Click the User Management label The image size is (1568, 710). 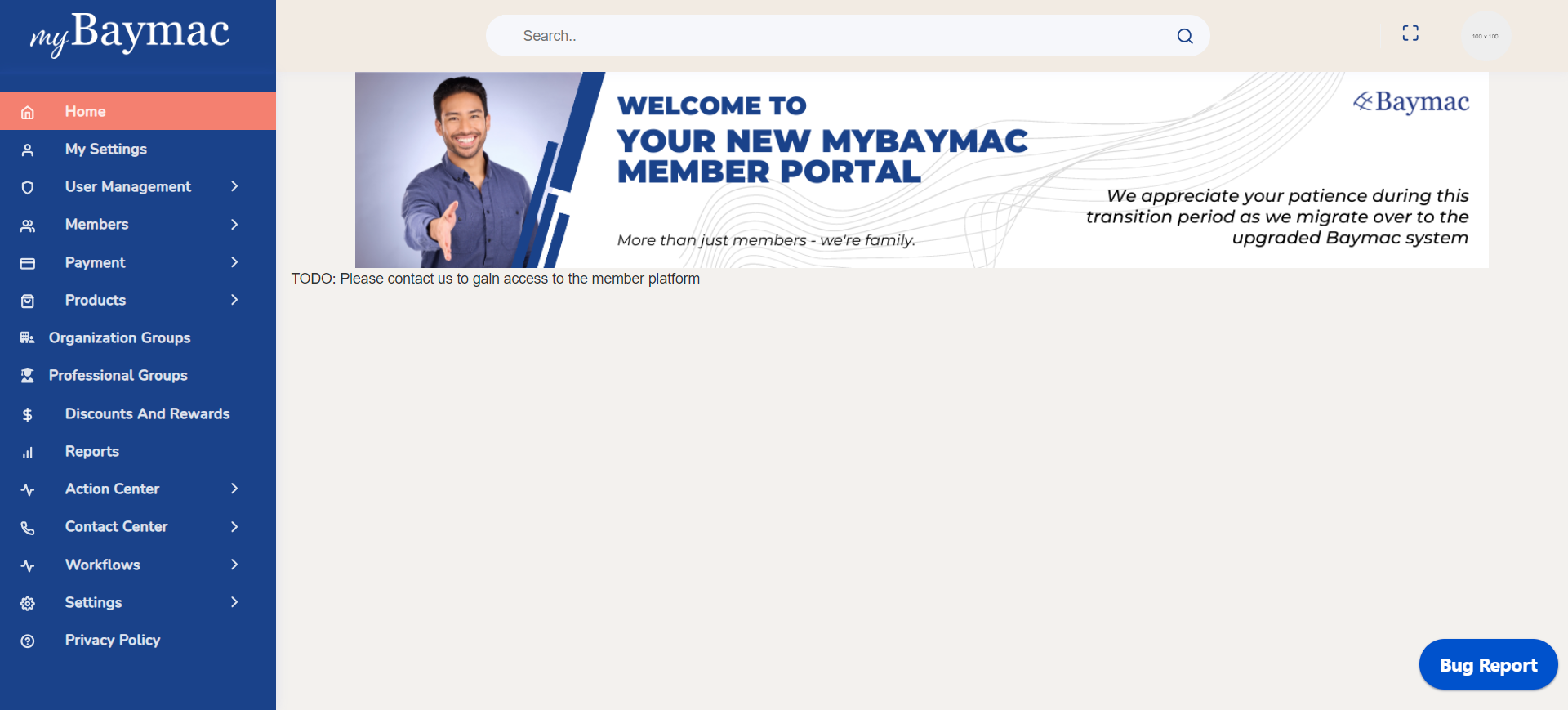pyautogui.click(x=128, y=186)
